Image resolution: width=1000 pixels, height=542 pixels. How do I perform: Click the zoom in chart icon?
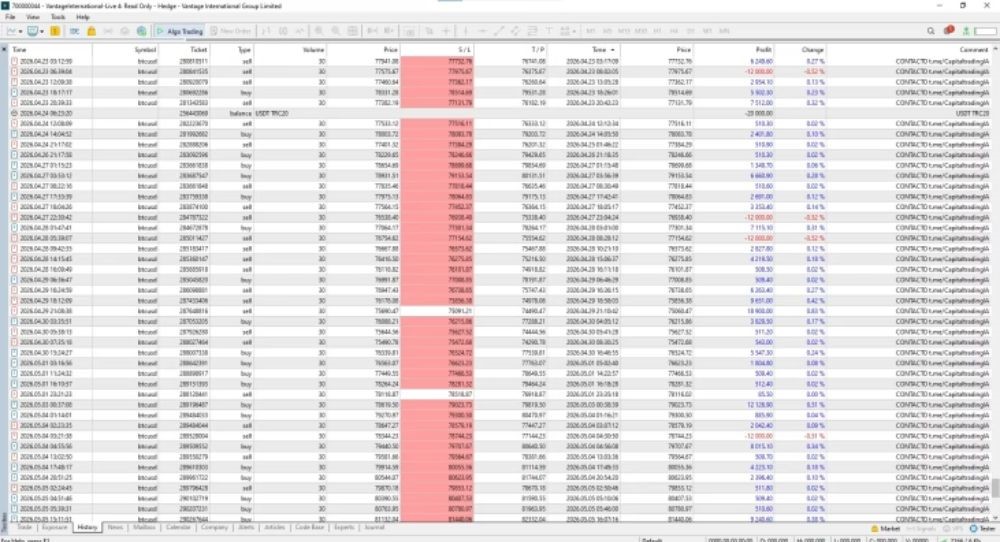coord(318,31)
